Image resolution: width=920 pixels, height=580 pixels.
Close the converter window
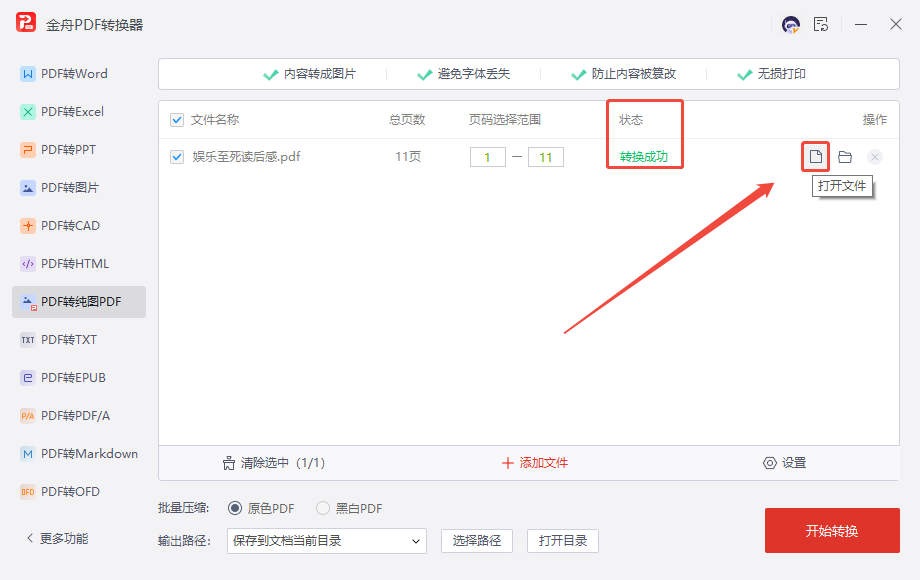click(x=895, y=25)
